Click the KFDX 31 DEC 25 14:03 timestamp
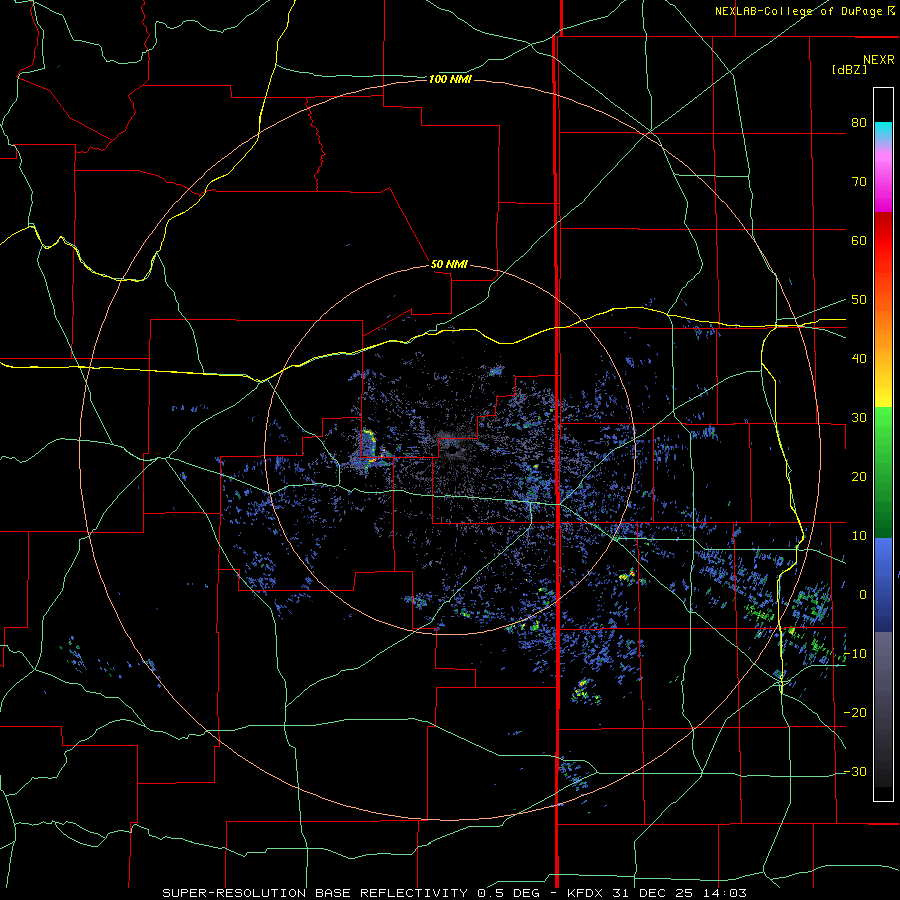Image resolution: width=900 pixels, height=900 pixels. [657, 893]
